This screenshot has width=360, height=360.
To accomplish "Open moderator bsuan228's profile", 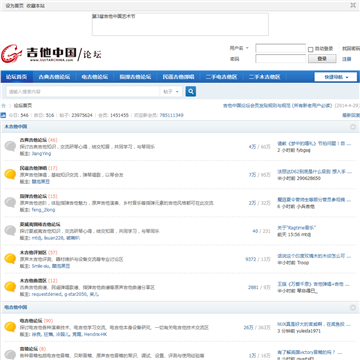I will tap(53, 238).
